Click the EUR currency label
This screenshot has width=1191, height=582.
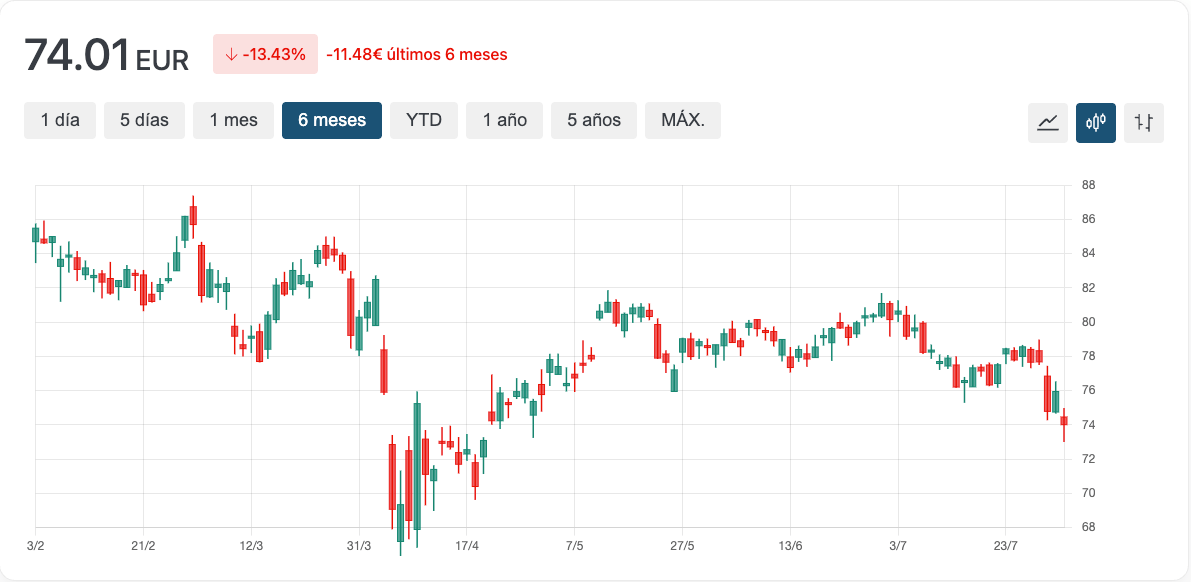(162, 60)
